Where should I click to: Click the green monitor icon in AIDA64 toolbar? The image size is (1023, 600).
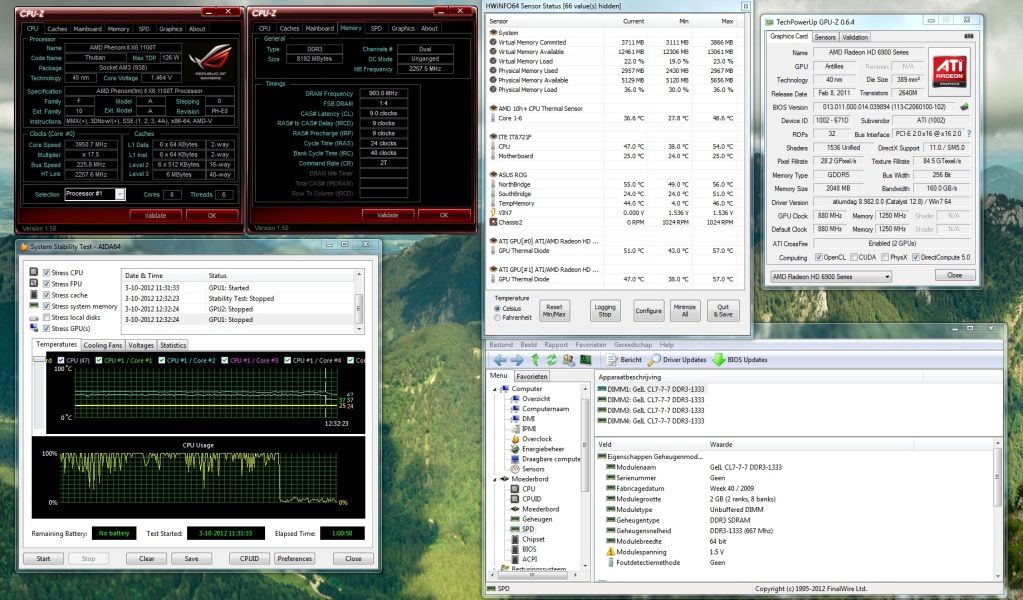pyautogui.click(x=585, y=360)
